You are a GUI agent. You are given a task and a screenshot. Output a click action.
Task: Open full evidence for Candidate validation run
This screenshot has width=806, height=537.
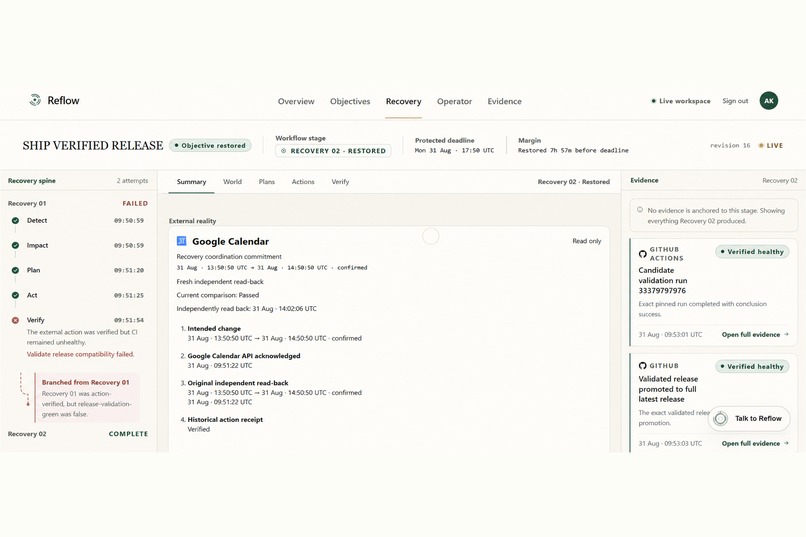click(755, 335)
